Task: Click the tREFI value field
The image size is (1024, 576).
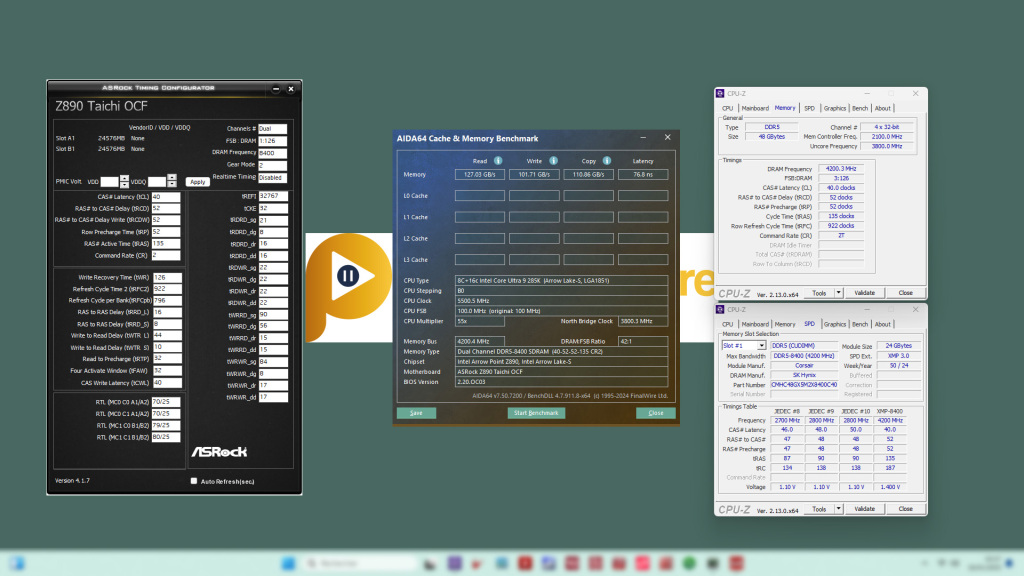Action: [x=273, y=196]
